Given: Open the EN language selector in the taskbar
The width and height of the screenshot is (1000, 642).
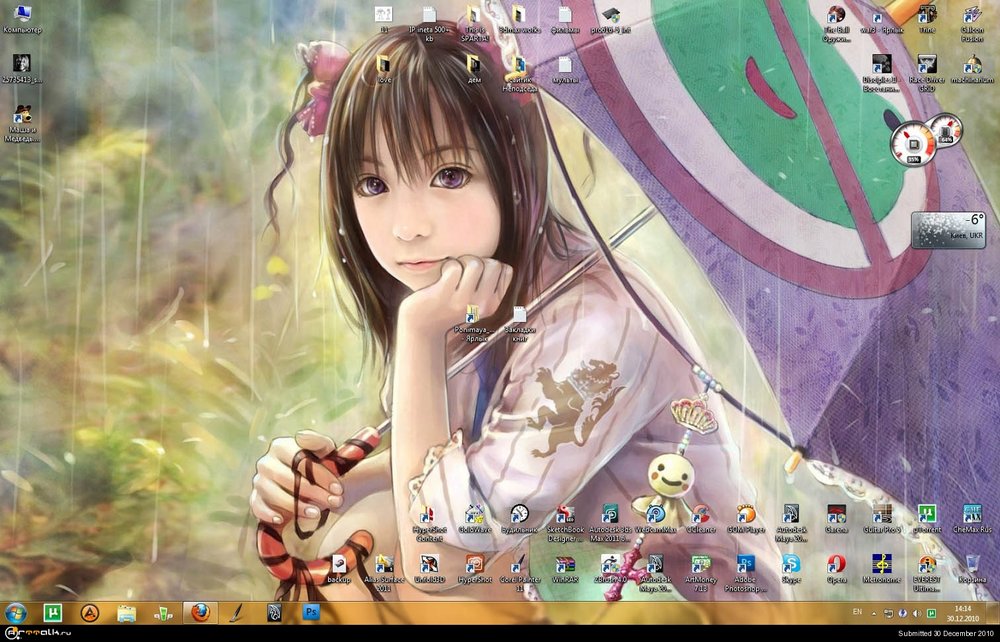Looking at the screenshot, I should tap(857, 611).
